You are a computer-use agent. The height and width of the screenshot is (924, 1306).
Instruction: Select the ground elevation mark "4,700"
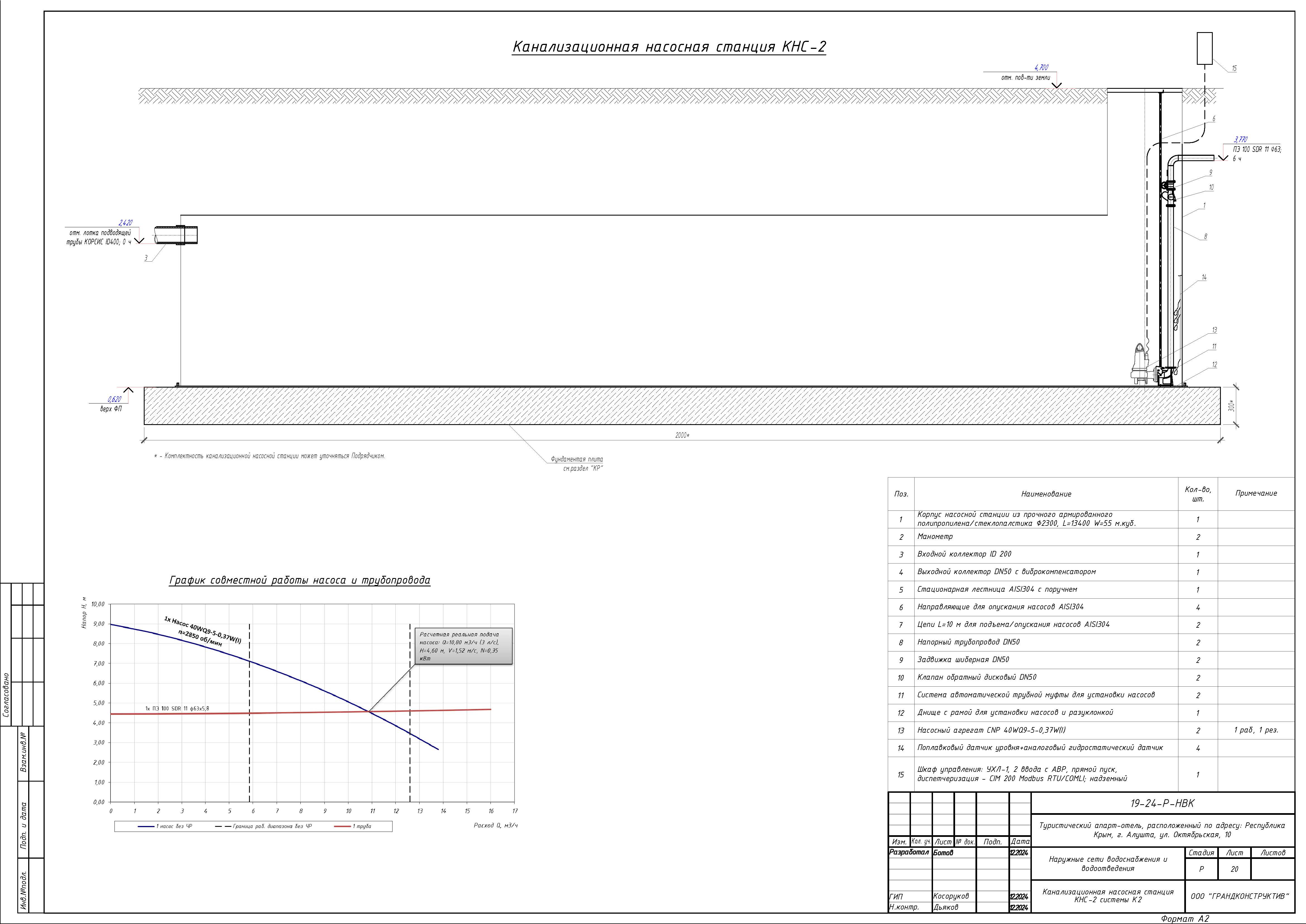click(x=1041, y=68)
